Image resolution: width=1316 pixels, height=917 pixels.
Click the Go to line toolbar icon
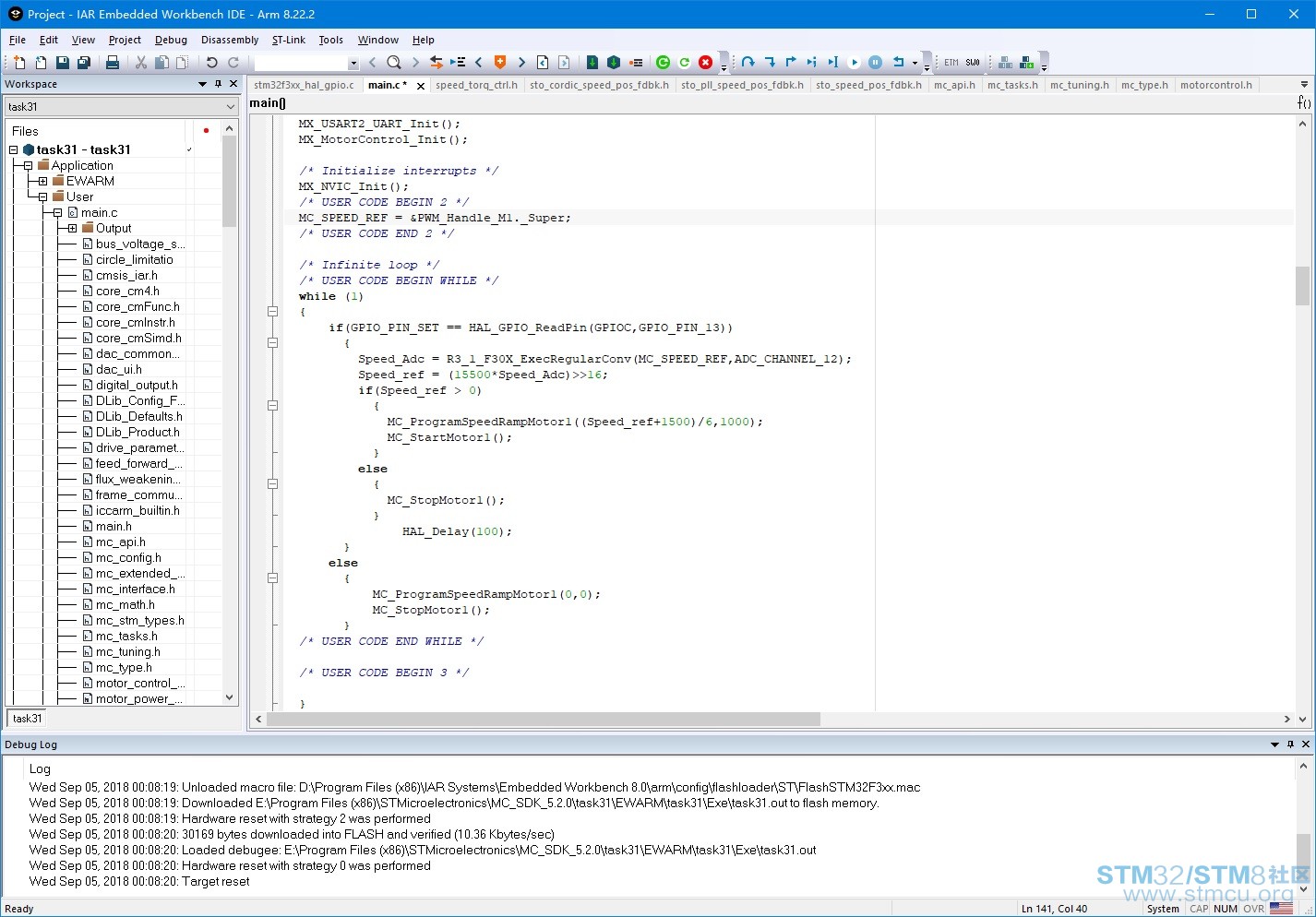click(x=458, y=63)
